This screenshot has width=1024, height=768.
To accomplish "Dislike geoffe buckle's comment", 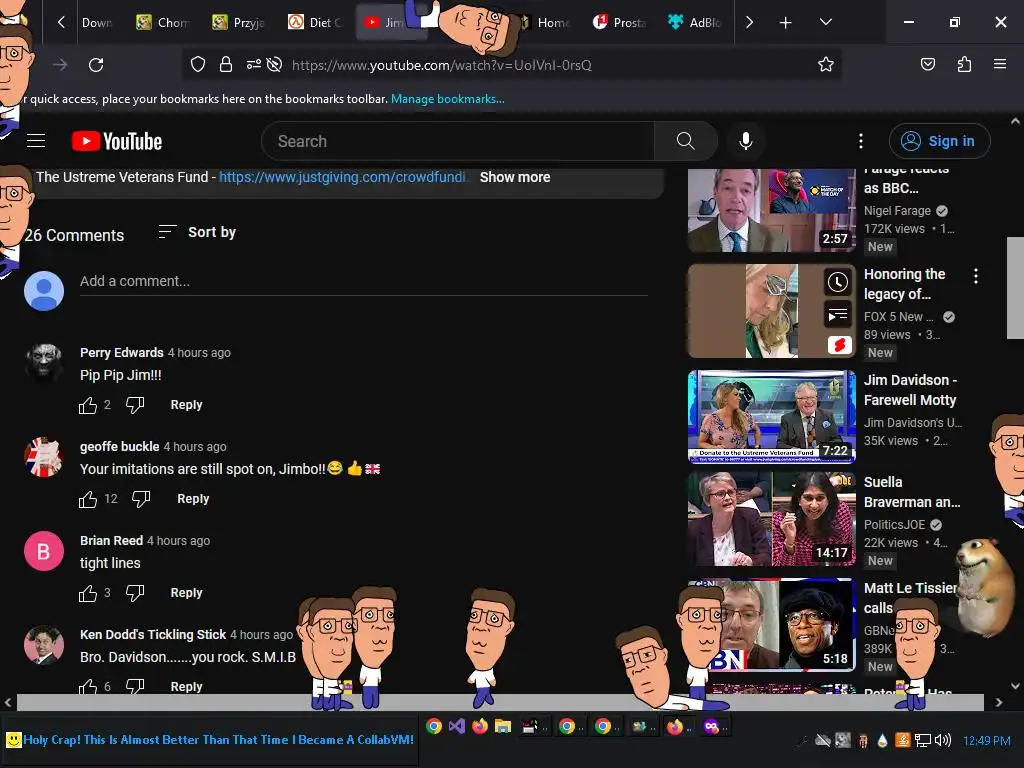I will (141, 499).
